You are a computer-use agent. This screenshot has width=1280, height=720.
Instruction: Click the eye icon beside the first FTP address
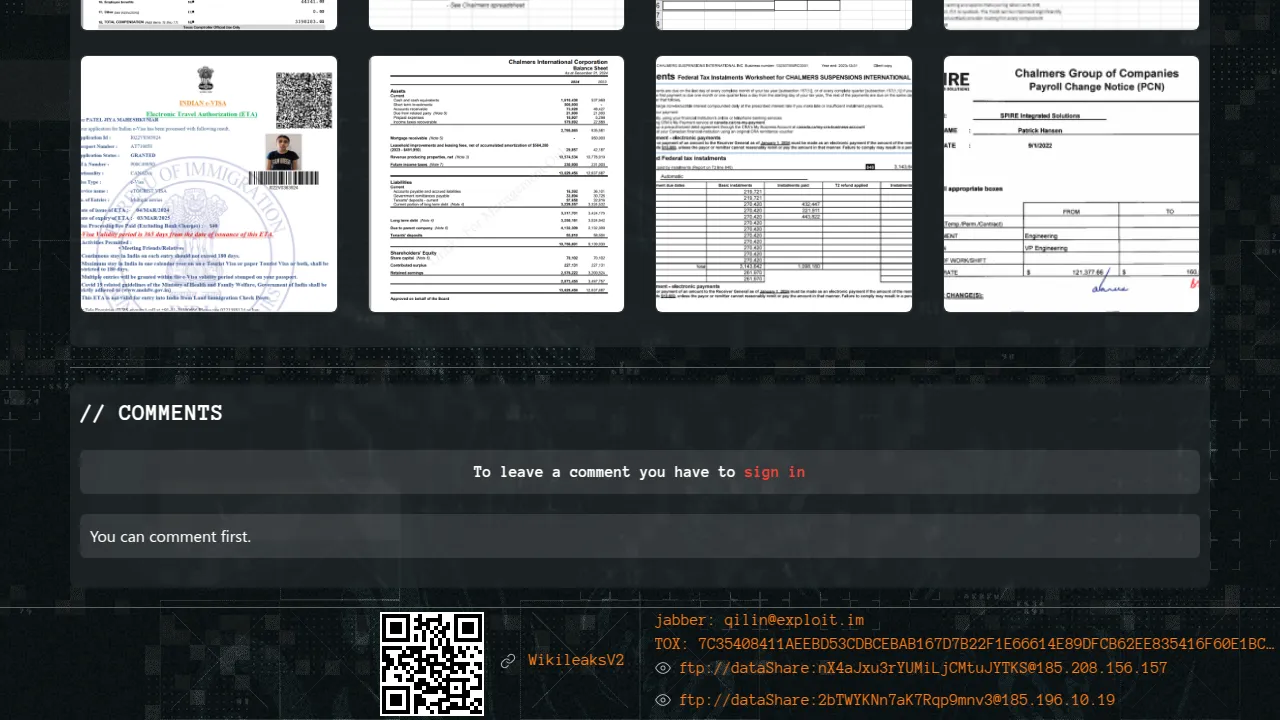tap(662, 669)
